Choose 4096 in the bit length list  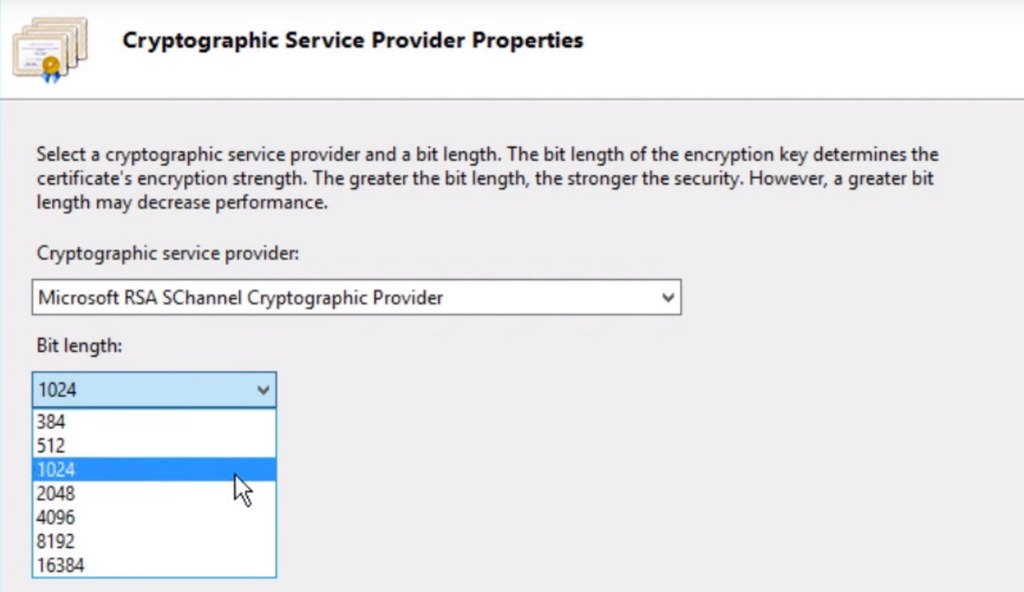[x=56, y=518]
